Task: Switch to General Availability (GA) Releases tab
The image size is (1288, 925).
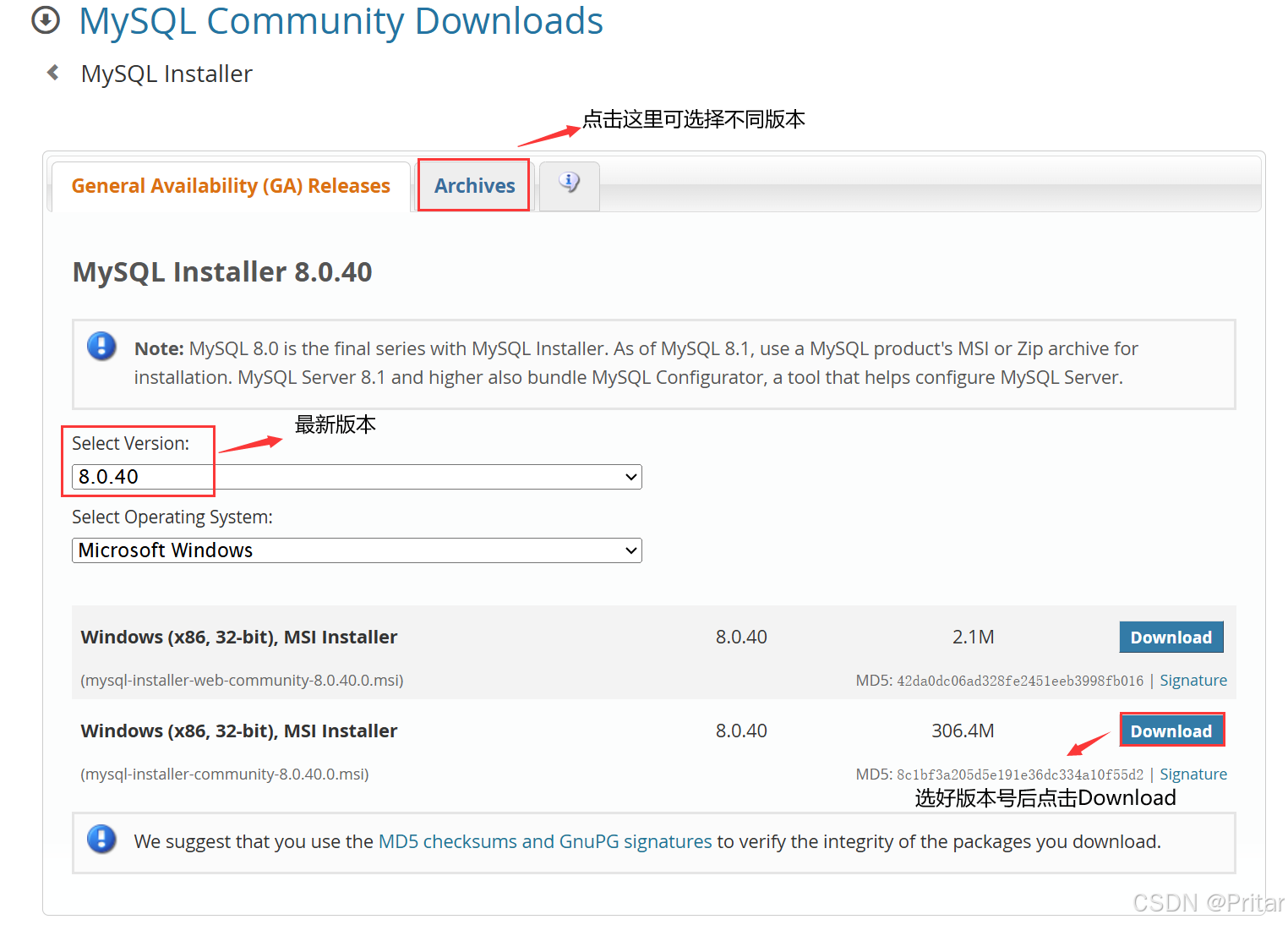Action: tap(231, 186)
